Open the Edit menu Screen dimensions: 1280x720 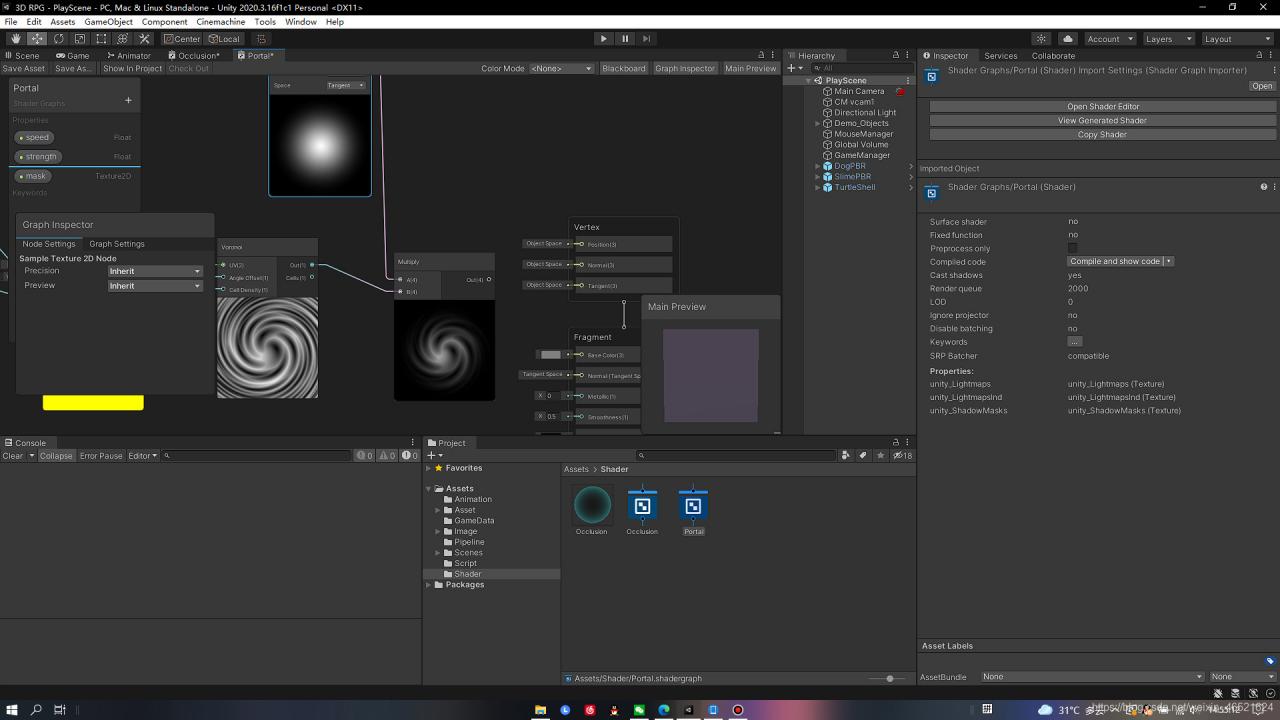point(34,21)
